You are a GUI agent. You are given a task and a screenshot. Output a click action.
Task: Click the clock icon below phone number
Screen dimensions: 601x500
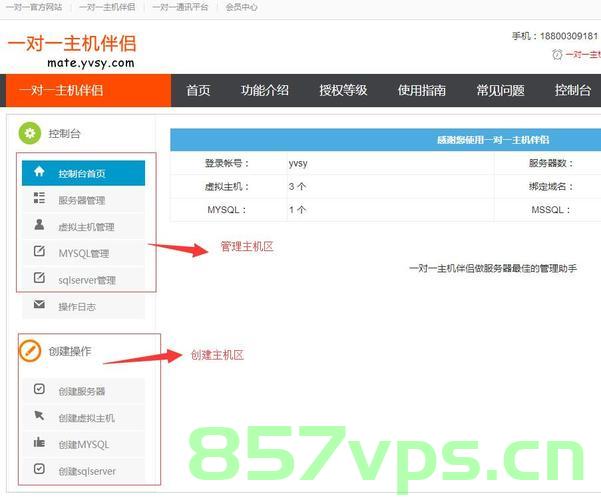point(557,54)
